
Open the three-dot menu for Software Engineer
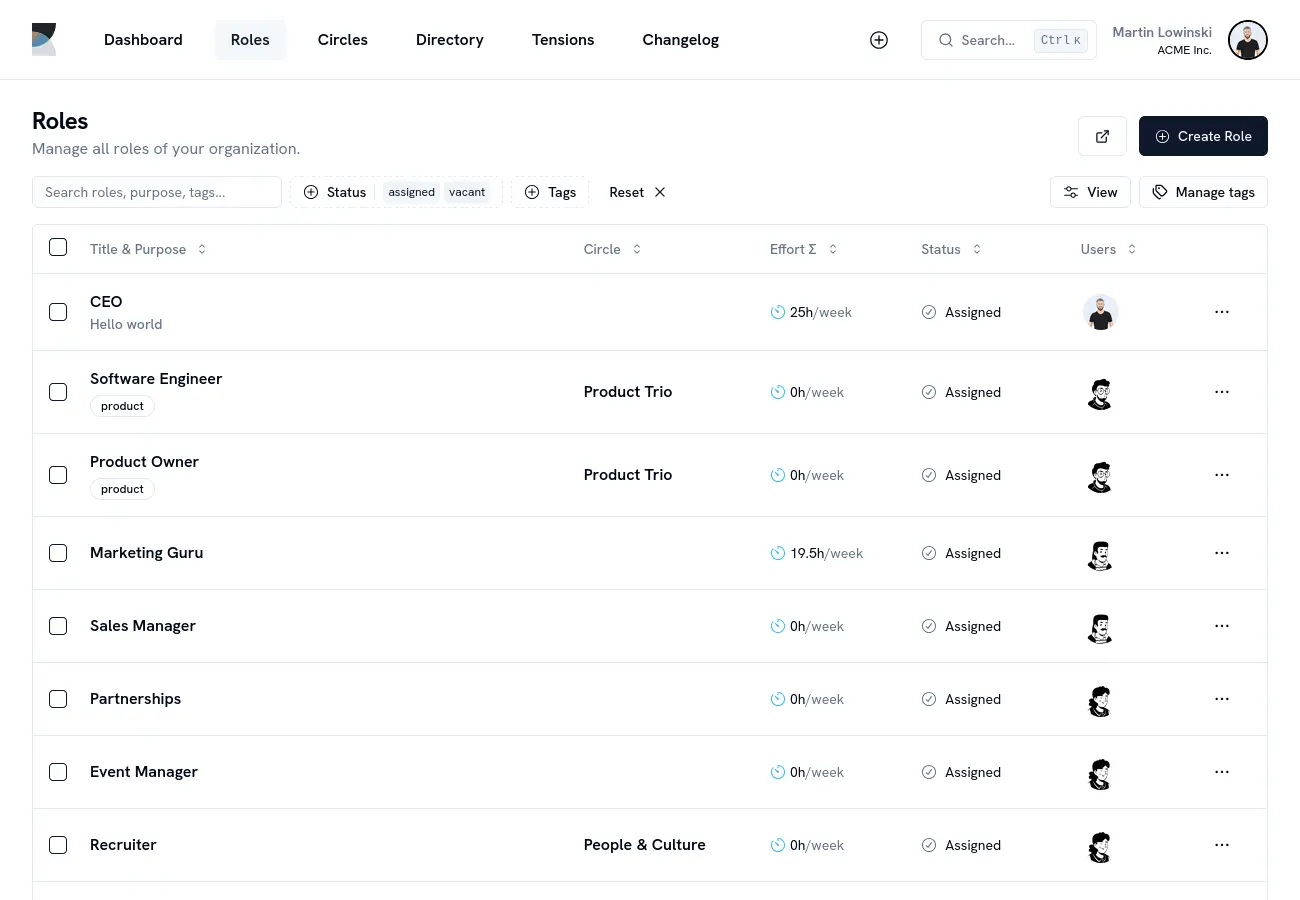click(1222, 392)
